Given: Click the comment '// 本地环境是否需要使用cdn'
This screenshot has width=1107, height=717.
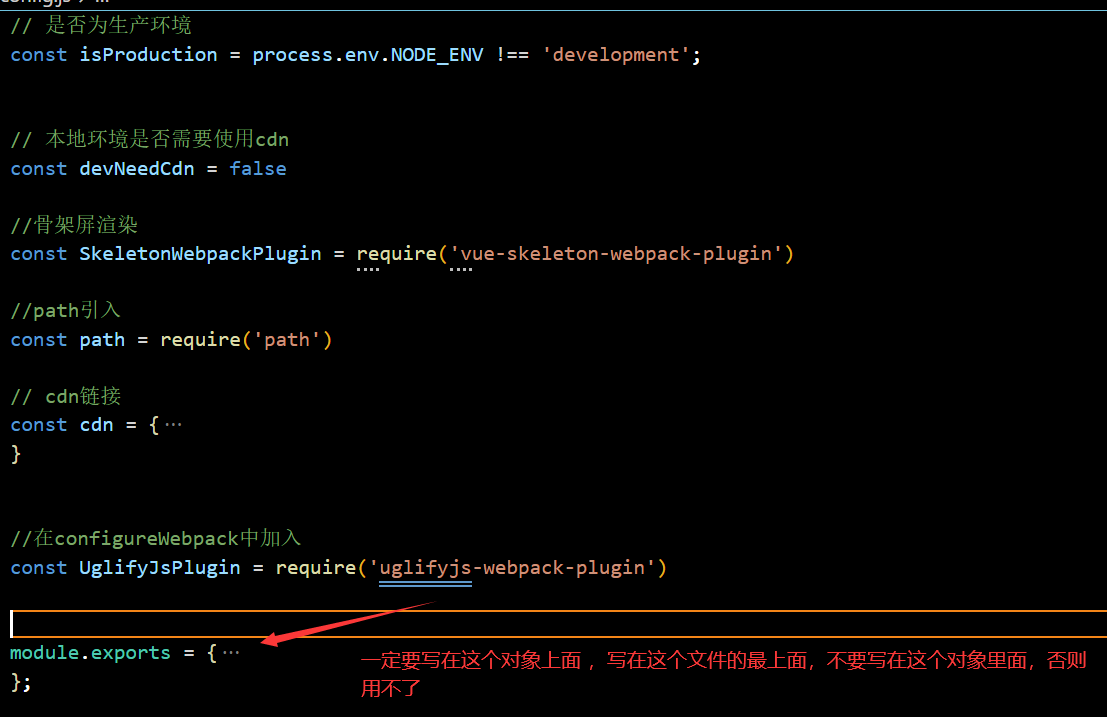Looking at the screenshot, I should tap(150, 139).
